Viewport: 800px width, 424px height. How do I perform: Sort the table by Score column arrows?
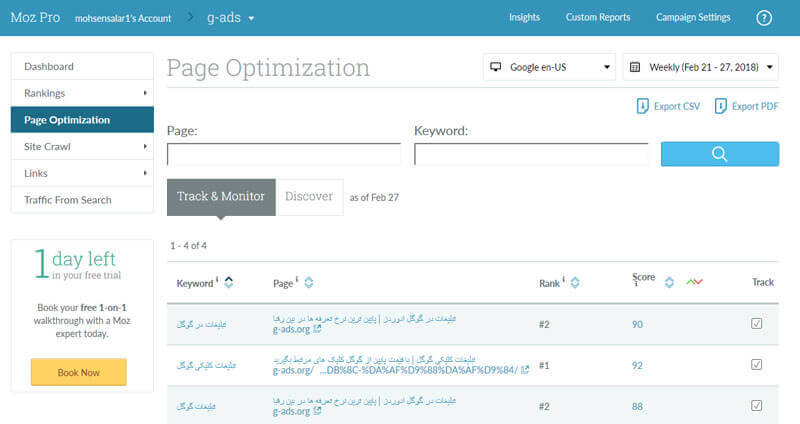pyautogui.click(x=669, y=282)
